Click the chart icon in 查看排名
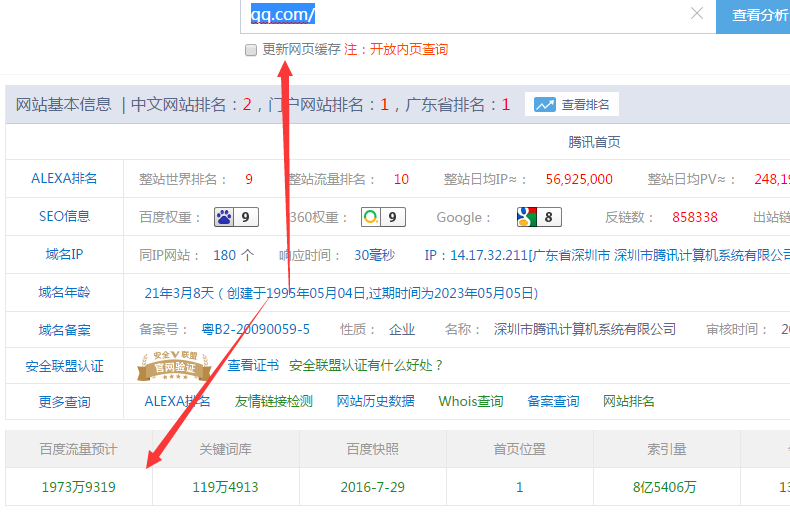 (545, 105)
